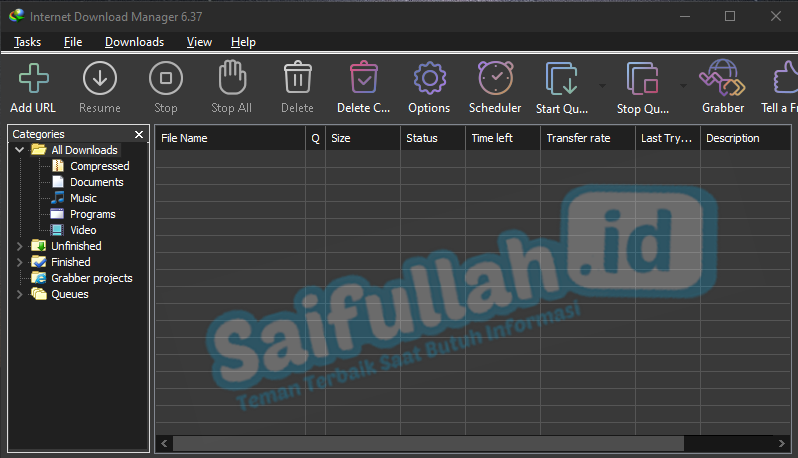Click the Delete trash icon
This screenshot has width=798, height=458.
click(x=298, y=77)
